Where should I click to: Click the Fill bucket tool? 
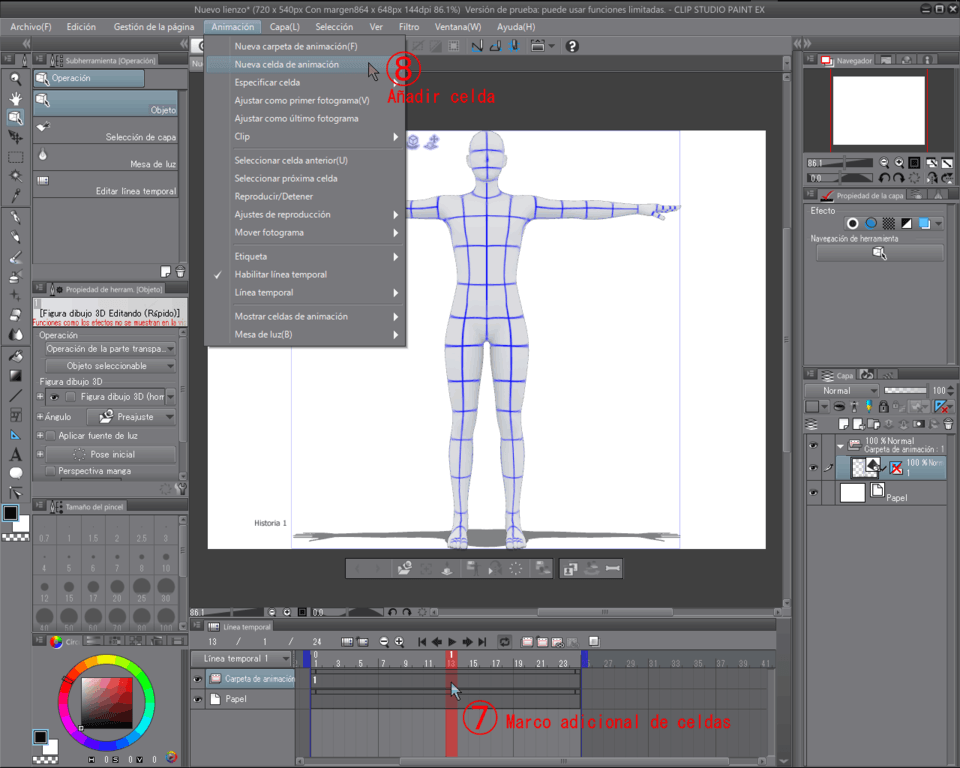(x=16, y=355)
